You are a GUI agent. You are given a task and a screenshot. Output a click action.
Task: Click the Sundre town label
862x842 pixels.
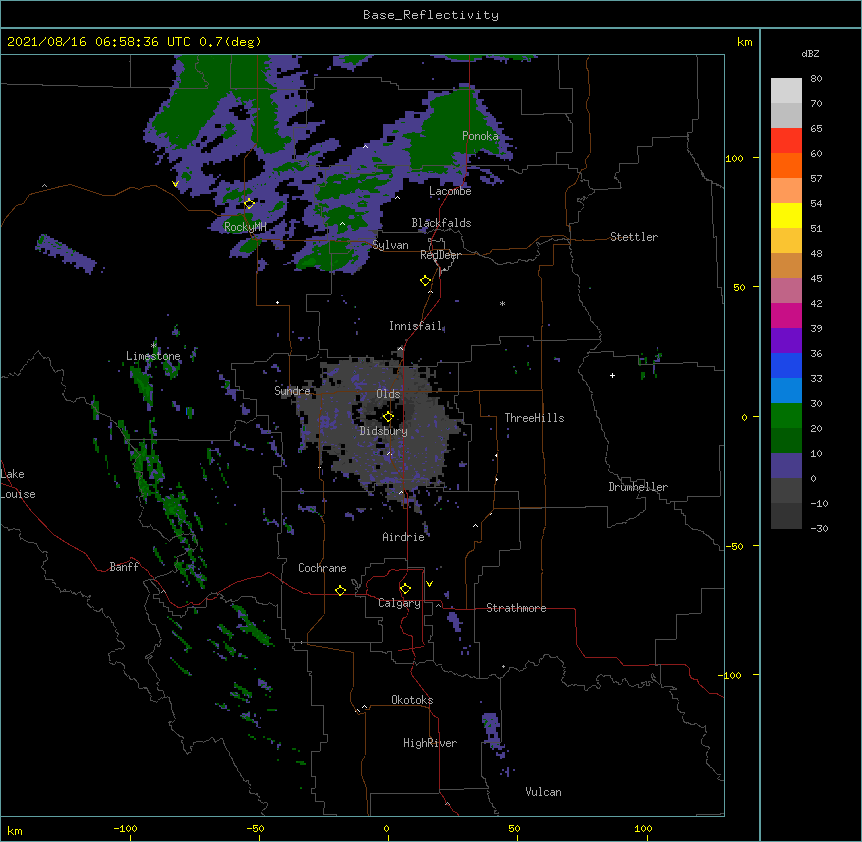[292, 391]
